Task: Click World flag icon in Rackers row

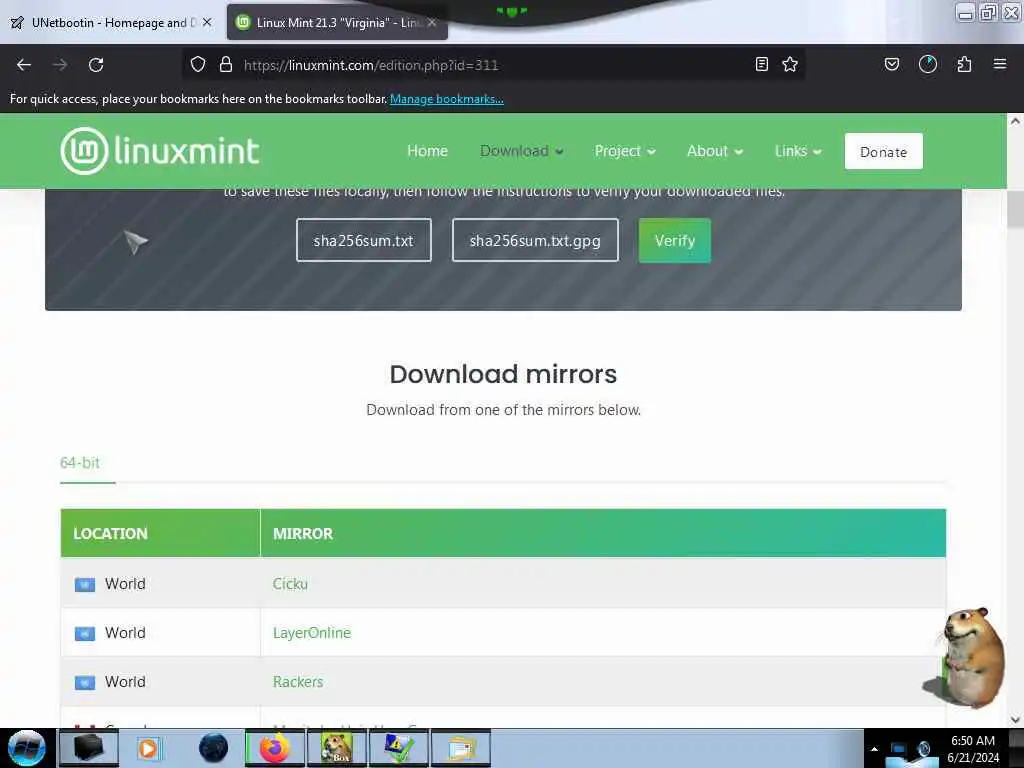Action: click(85, 683)
